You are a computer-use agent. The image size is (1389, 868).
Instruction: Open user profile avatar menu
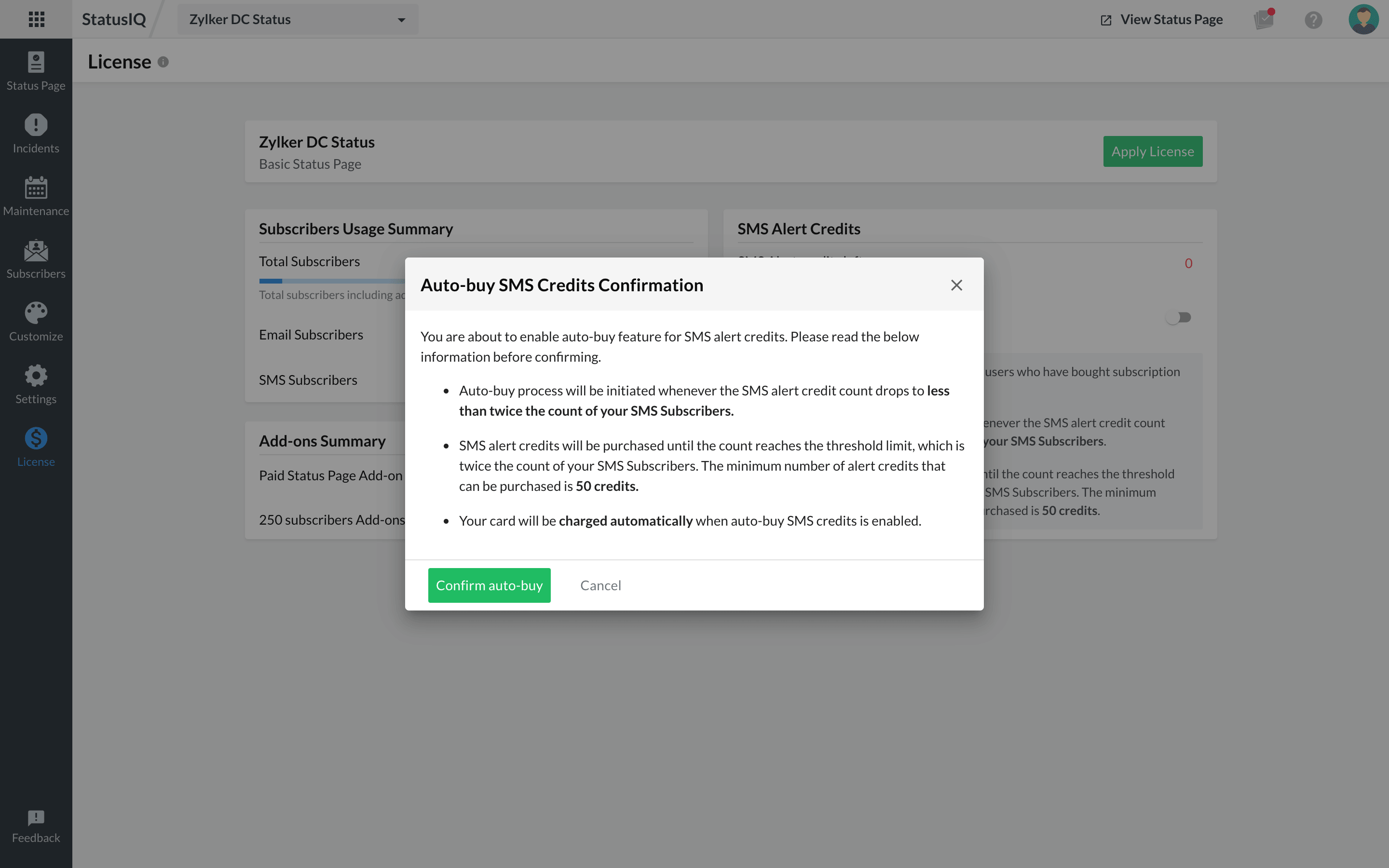pos(1363,19)
